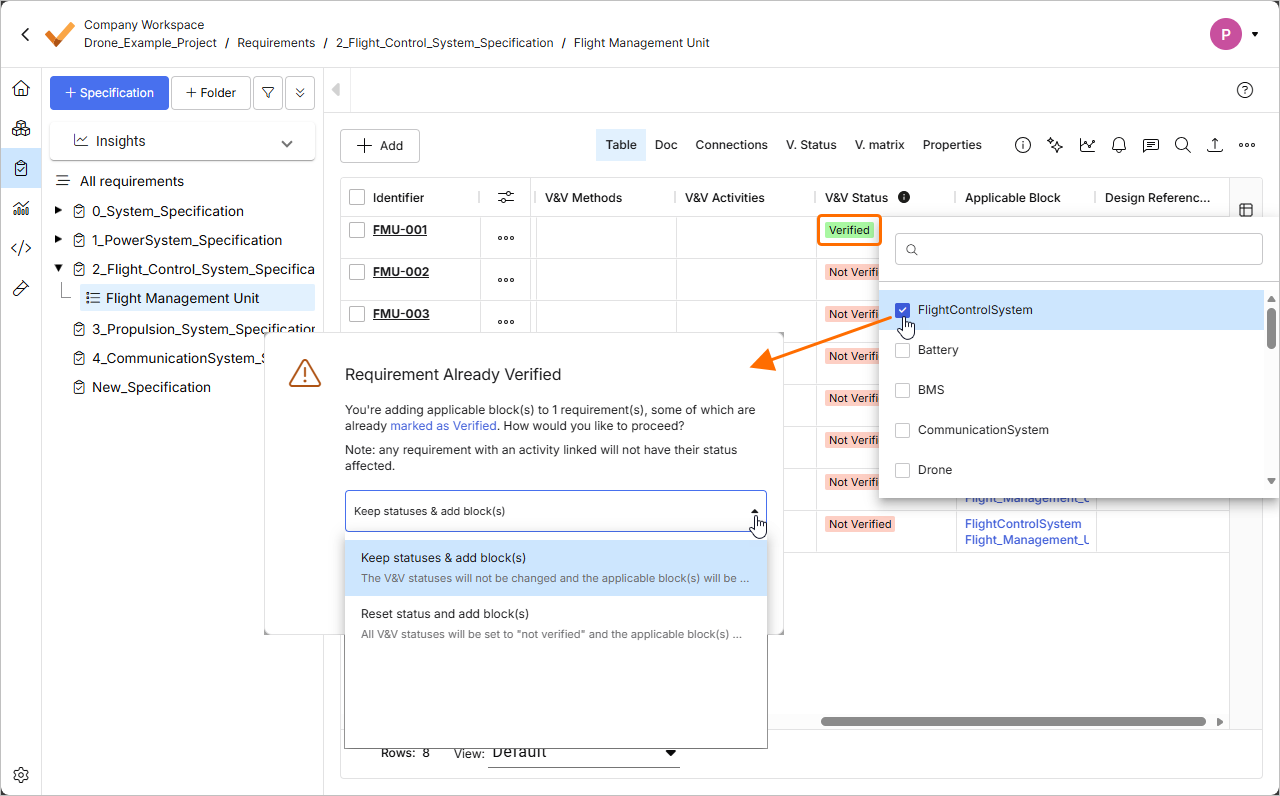Check the Battery block checkbox

[x=903, y=350]
